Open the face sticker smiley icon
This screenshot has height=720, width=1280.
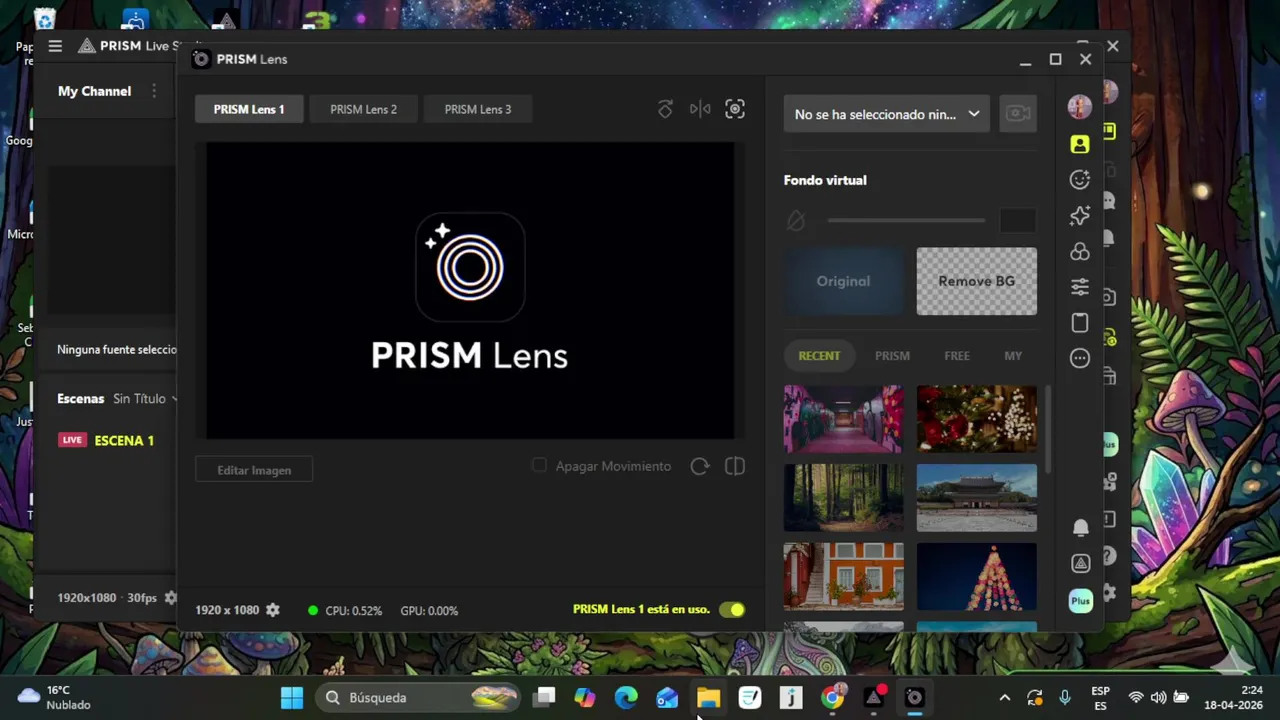coord(1079,180)
